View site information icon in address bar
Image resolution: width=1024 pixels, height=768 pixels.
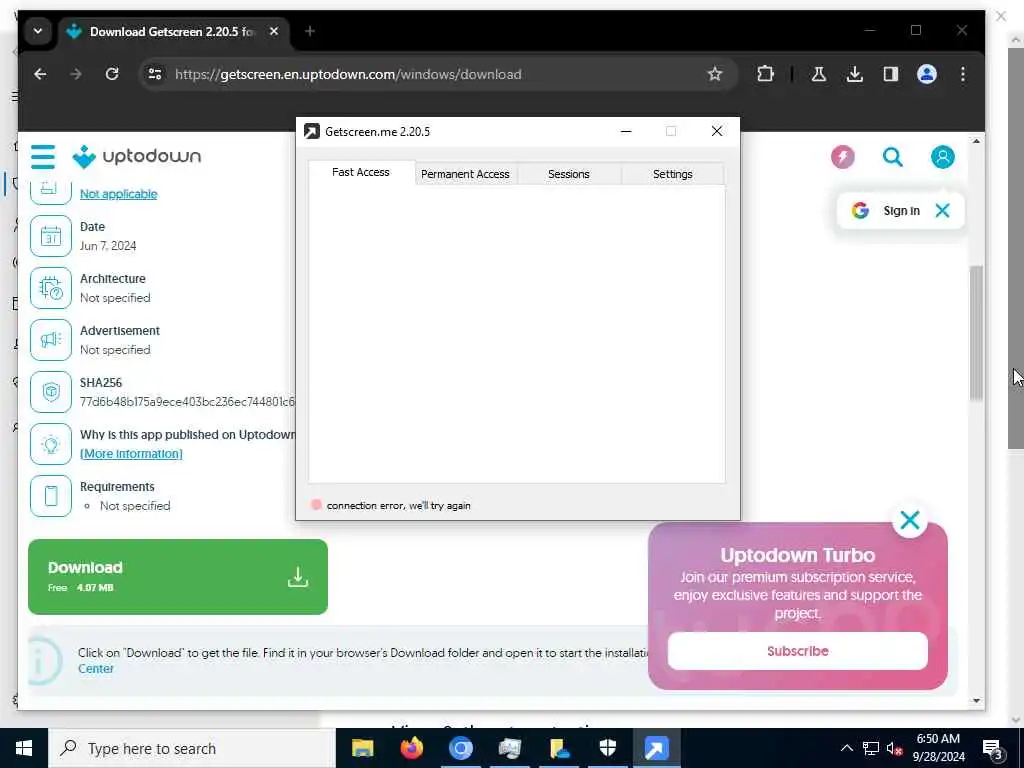155,74
